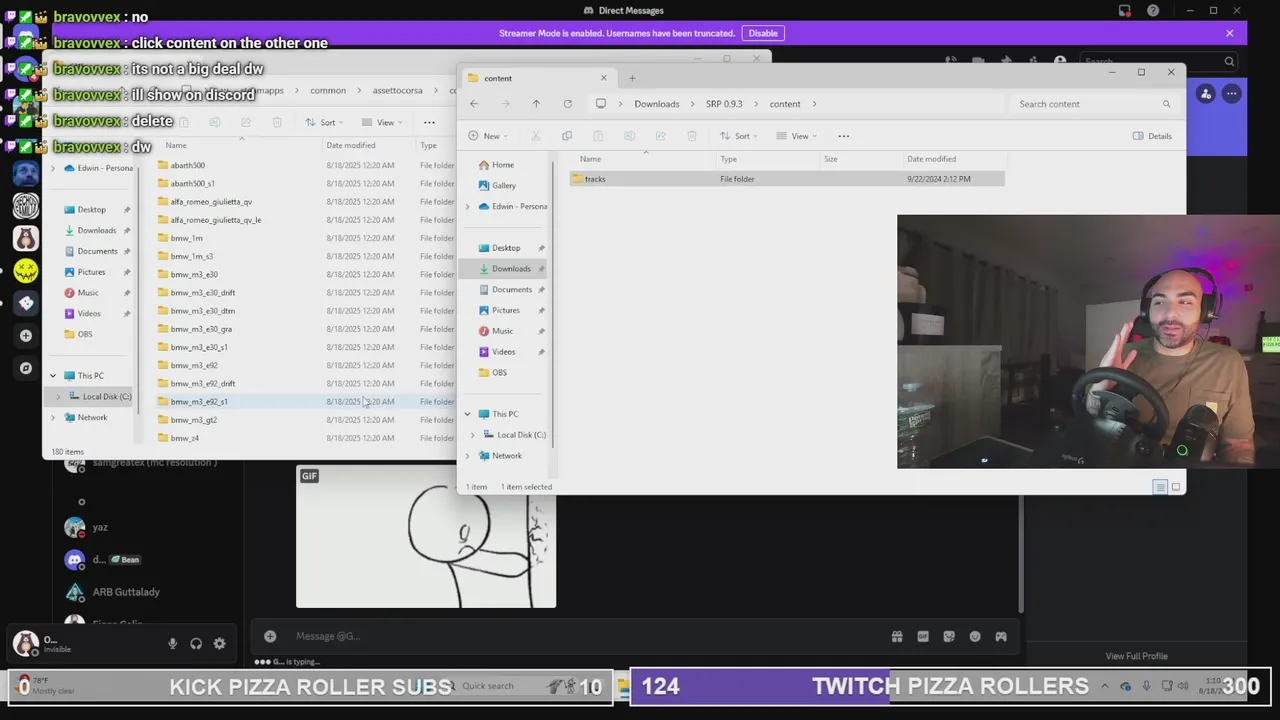Viewport: 1280px width, 720px height.
Task: Open a new Explorer tab with plus
Action: 632,78
